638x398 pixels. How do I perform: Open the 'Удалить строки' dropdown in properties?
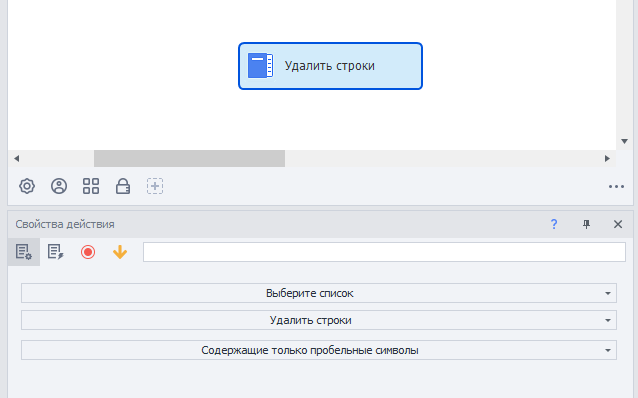319,320
